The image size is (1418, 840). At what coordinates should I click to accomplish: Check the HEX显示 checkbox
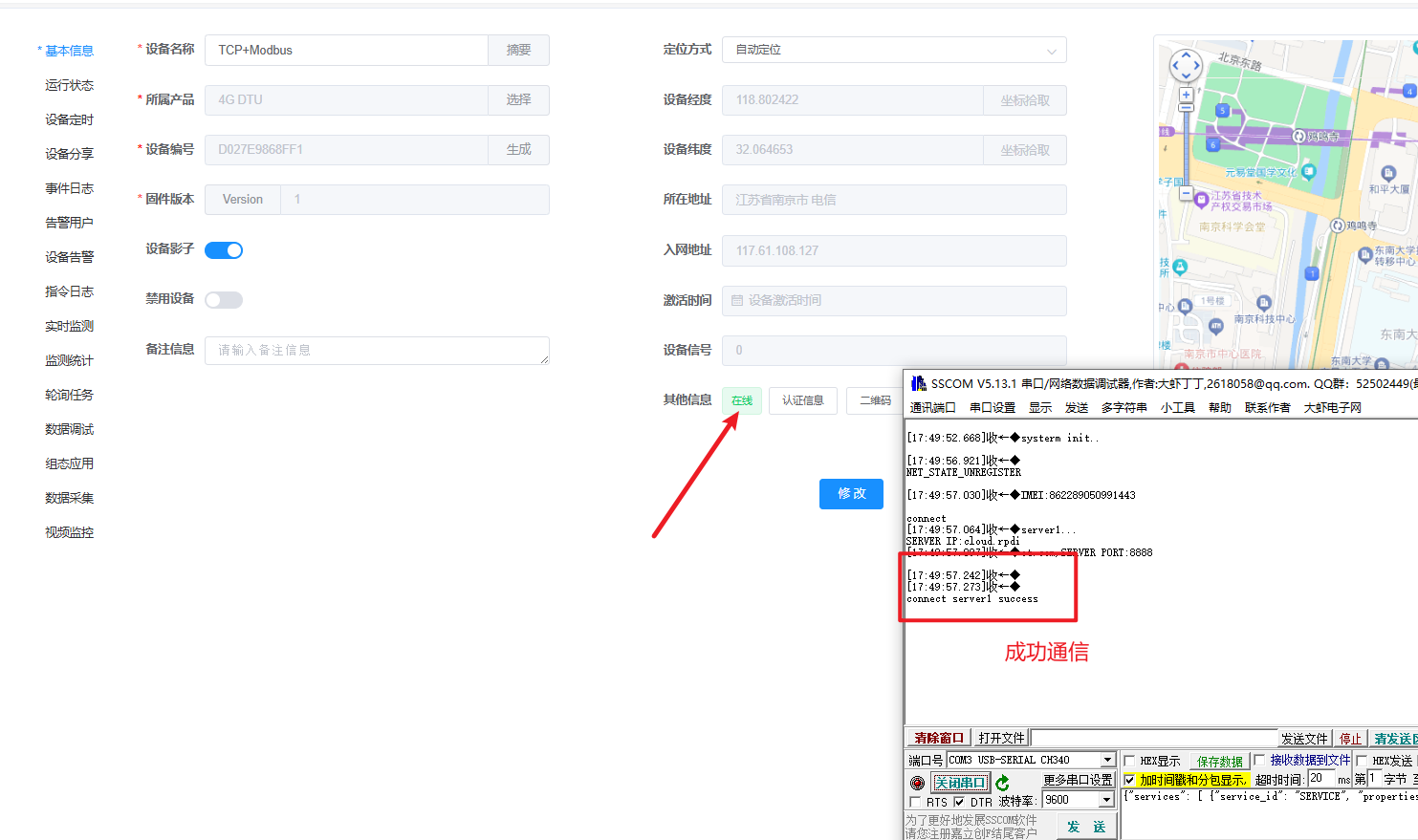(x=1129, y=762)
